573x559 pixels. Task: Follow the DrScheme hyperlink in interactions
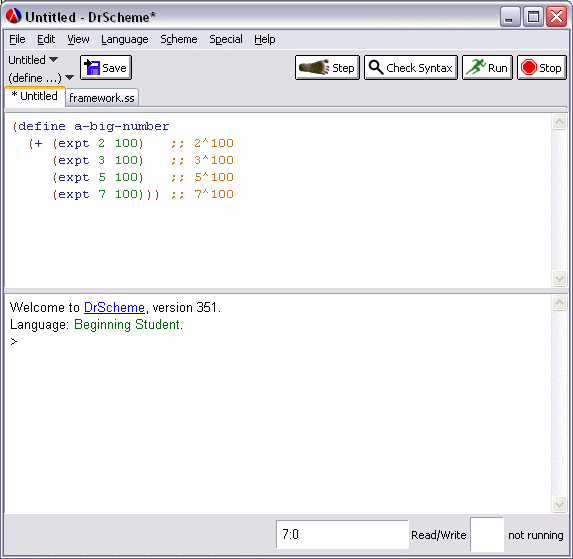point(114,307)
